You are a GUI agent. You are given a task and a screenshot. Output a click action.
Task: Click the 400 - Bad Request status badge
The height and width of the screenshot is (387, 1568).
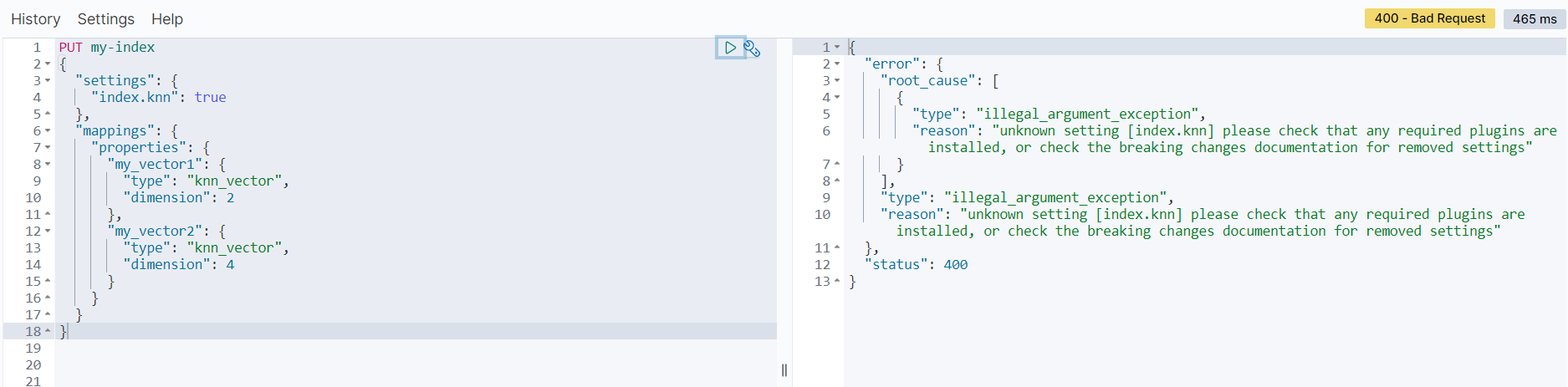pos(1429,18)
